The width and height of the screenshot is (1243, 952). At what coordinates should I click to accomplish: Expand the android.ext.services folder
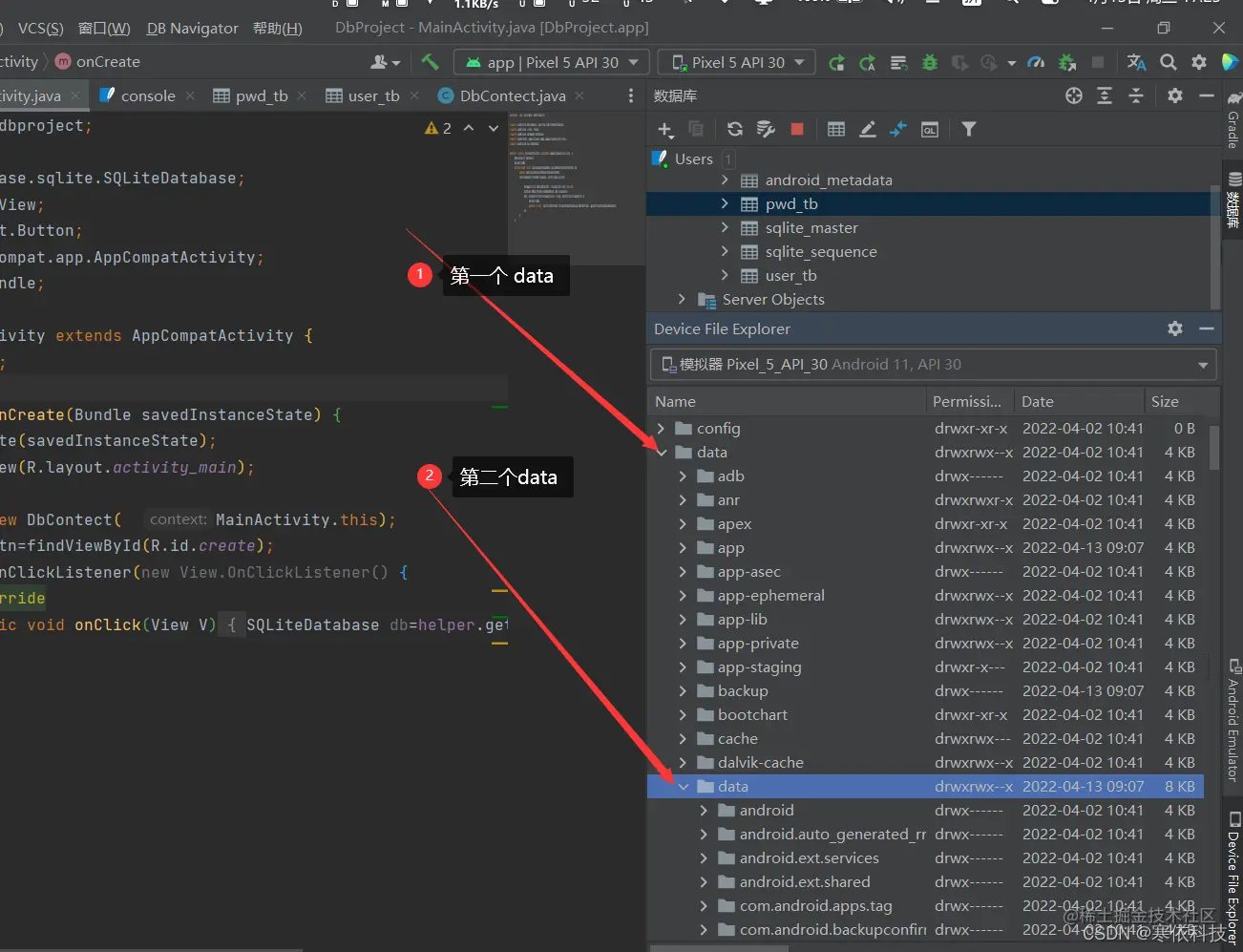click(704, 857)
